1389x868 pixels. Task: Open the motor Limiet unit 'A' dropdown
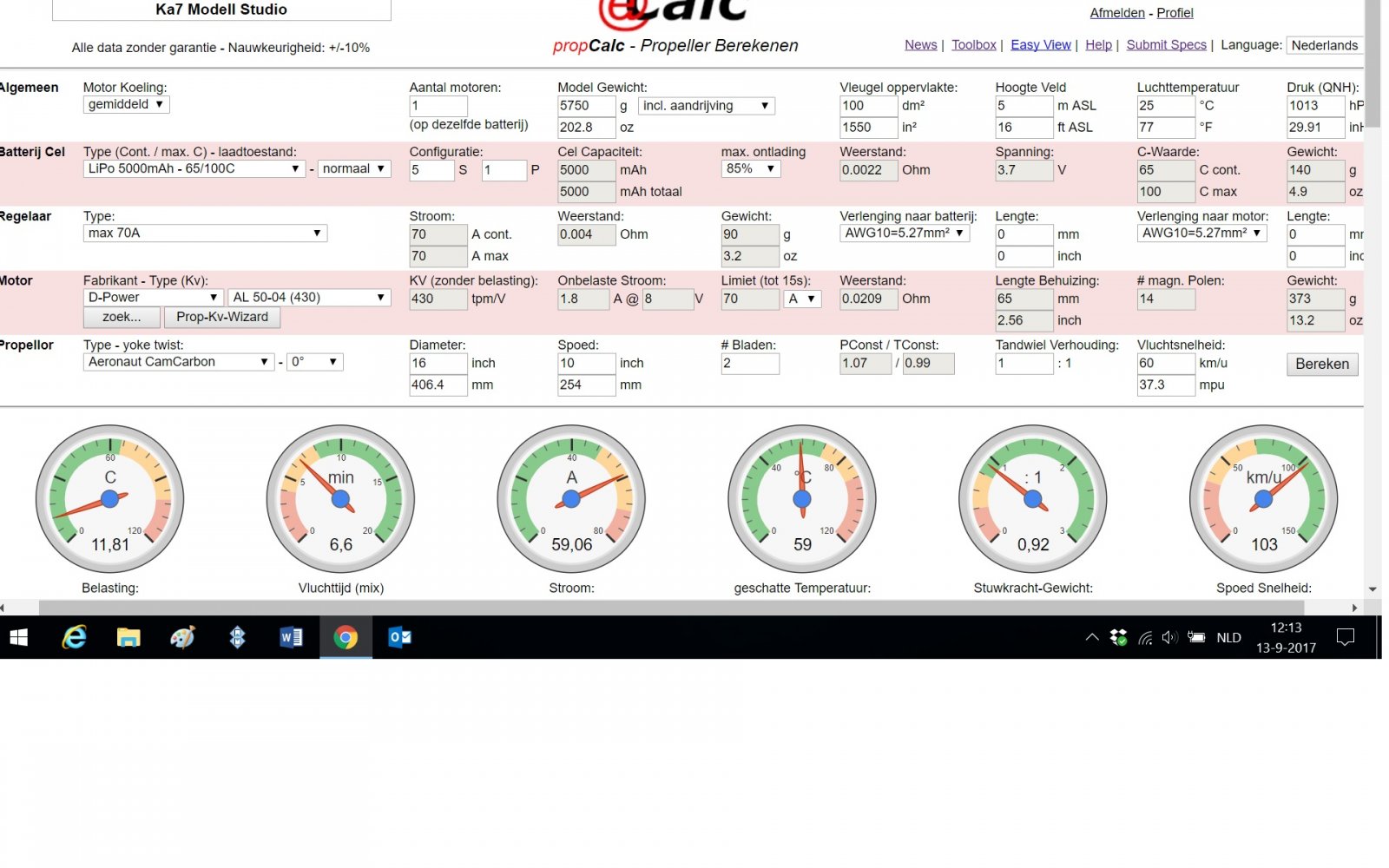[x=803, y=299]
